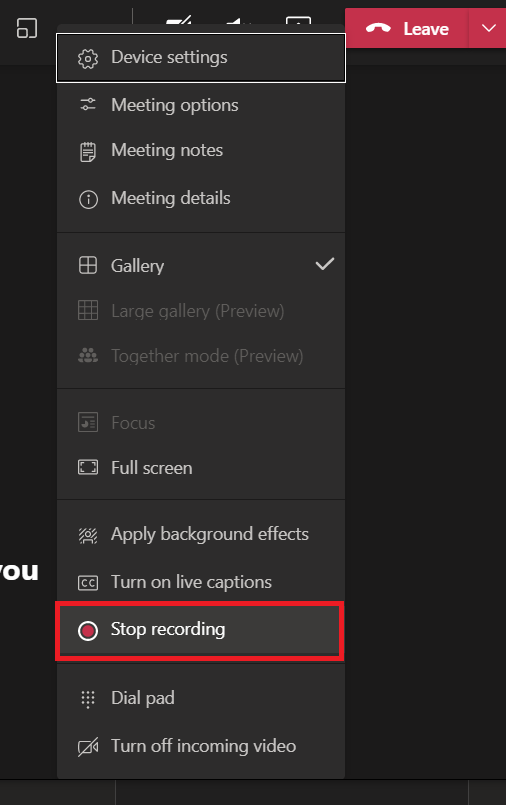Image resolution: width=506 pixels, height=805 pixels.
Task: Click the Meeting options sliders icon
Action: point(88,105)
